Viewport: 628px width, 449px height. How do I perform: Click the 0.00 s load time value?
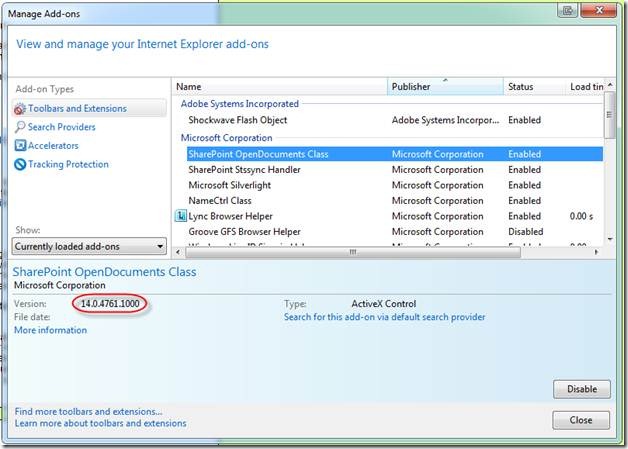coord(581,216)
